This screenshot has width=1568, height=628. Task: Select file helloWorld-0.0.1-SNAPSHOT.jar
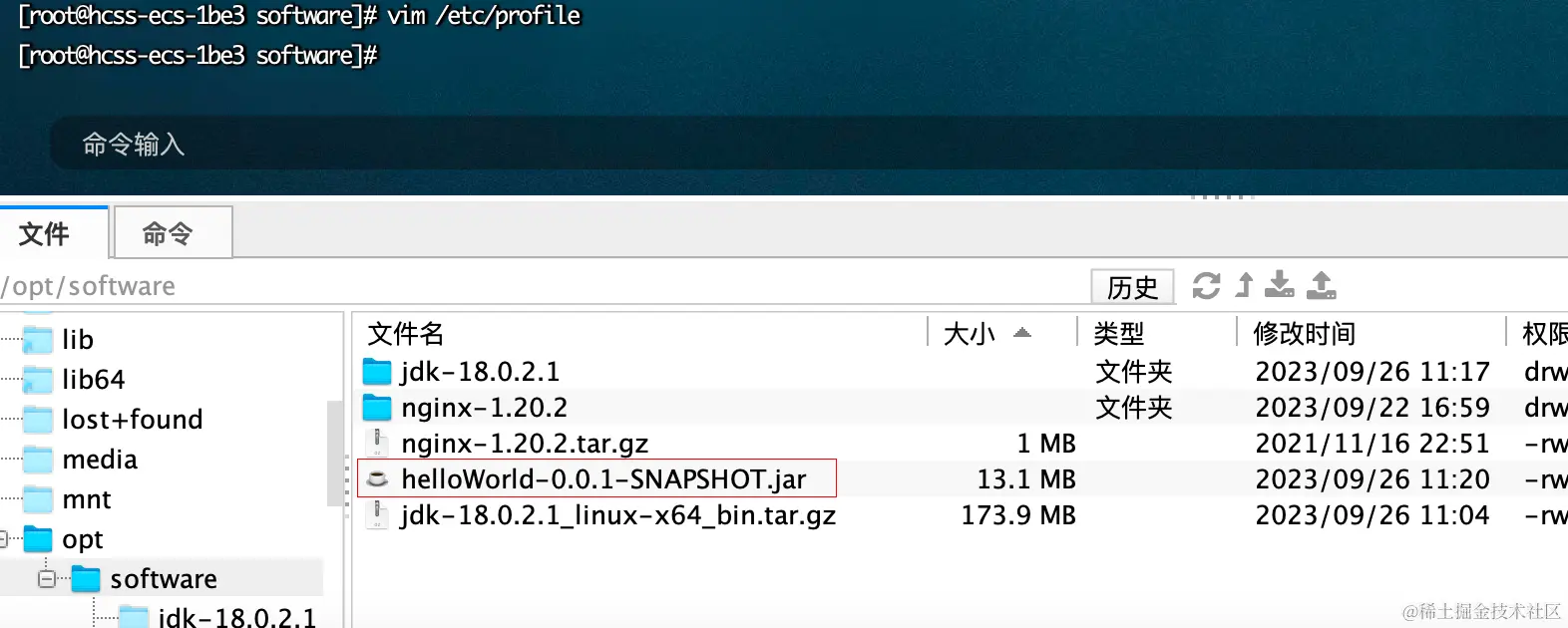tap(603, 479)
